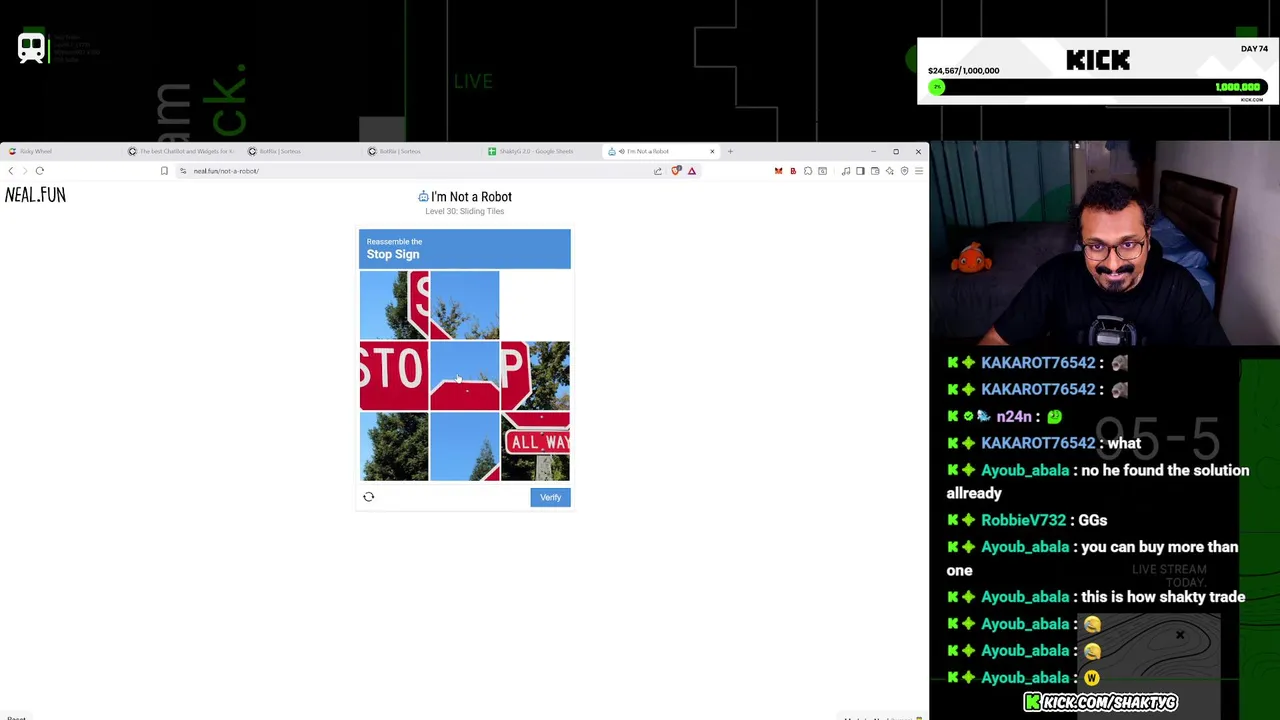Open a new browser tab
The width and height of the screenshot is (1280, 720).
(730, 151)
